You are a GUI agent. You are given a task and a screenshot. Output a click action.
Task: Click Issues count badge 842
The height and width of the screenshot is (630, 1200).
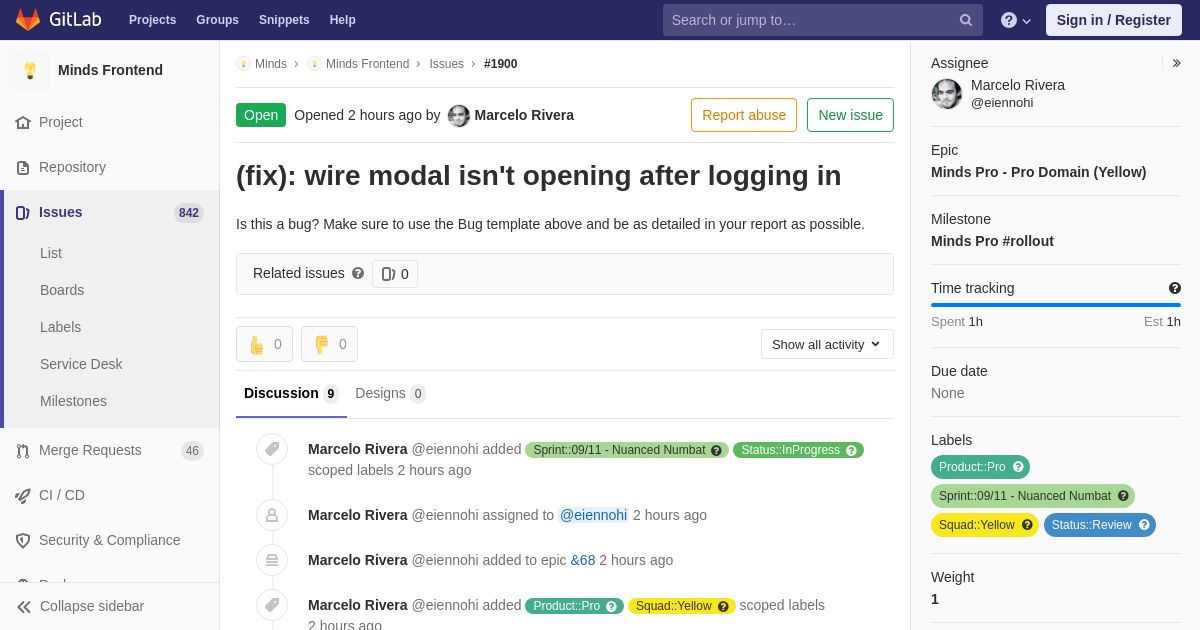point(188,212)
